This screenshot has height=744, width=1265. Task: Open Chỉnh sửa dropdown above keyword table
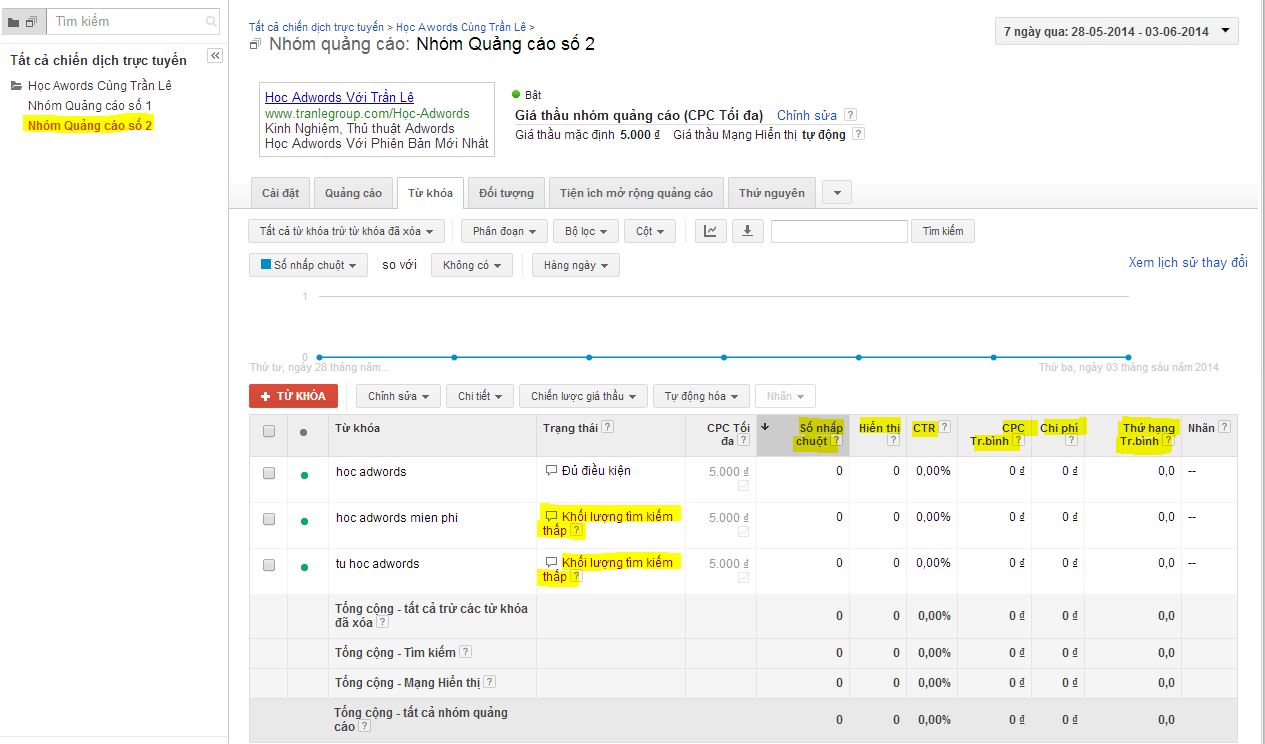(398, 396)
